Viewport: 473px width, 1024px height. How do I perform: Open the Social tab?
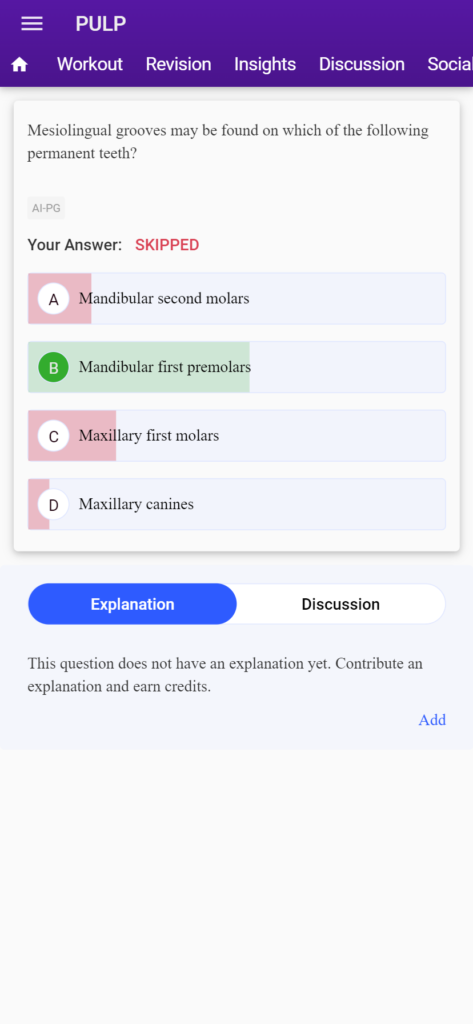pyautogui.click(x=450, y=64)
